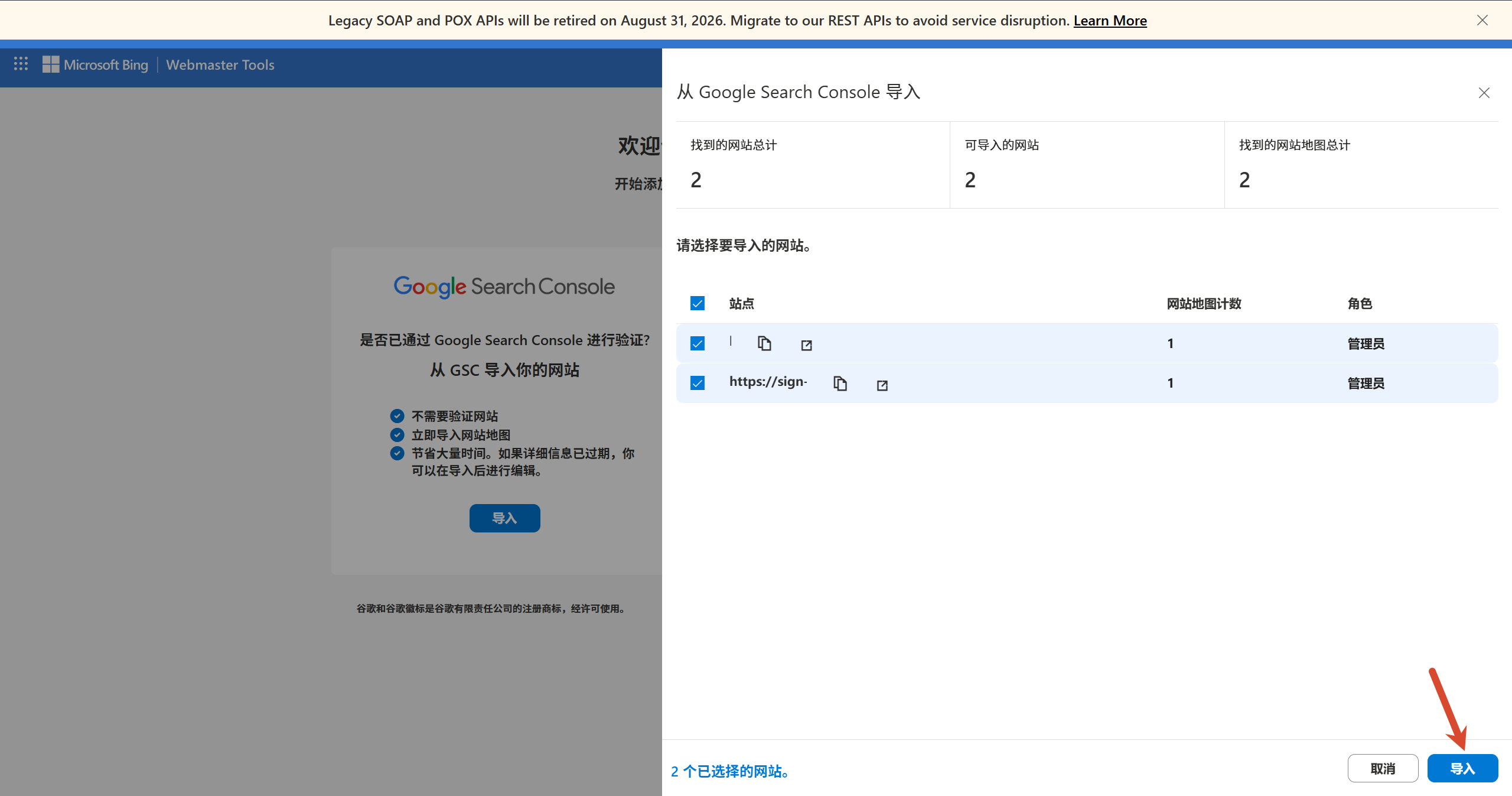Close the Google Search Console import panel
The image size is (1512, 796).
click(1484, 93)
